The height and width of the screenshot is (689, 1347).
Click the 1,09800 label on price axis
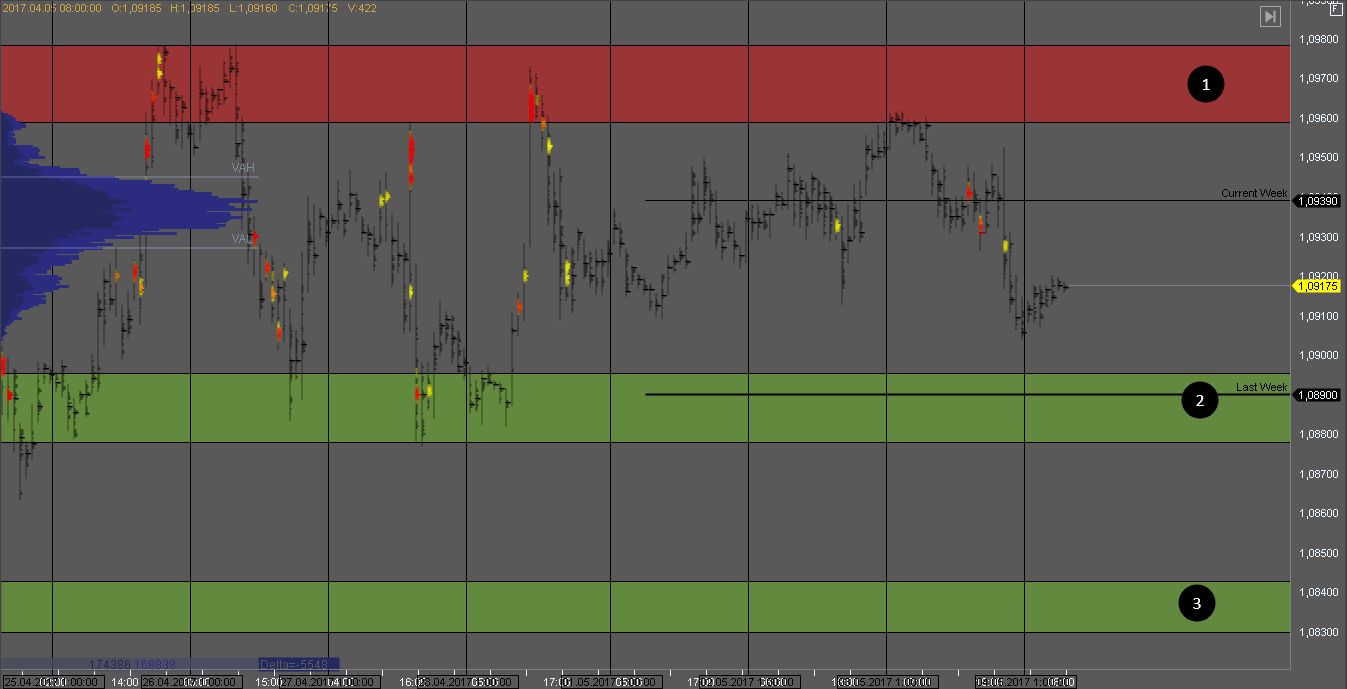click(x=1317, y=39)
